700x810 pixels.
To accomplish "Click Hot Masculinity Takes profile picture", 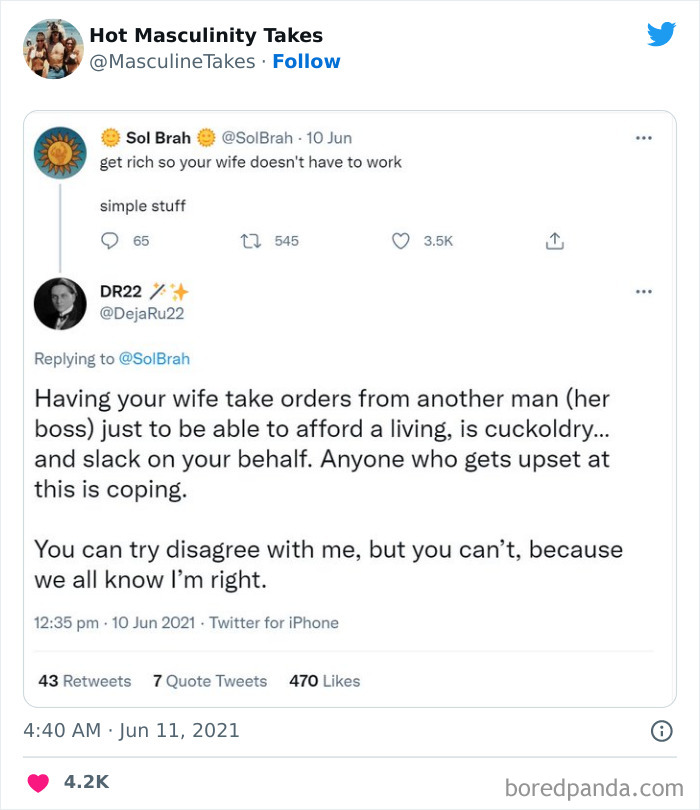I will click(52, 48).
